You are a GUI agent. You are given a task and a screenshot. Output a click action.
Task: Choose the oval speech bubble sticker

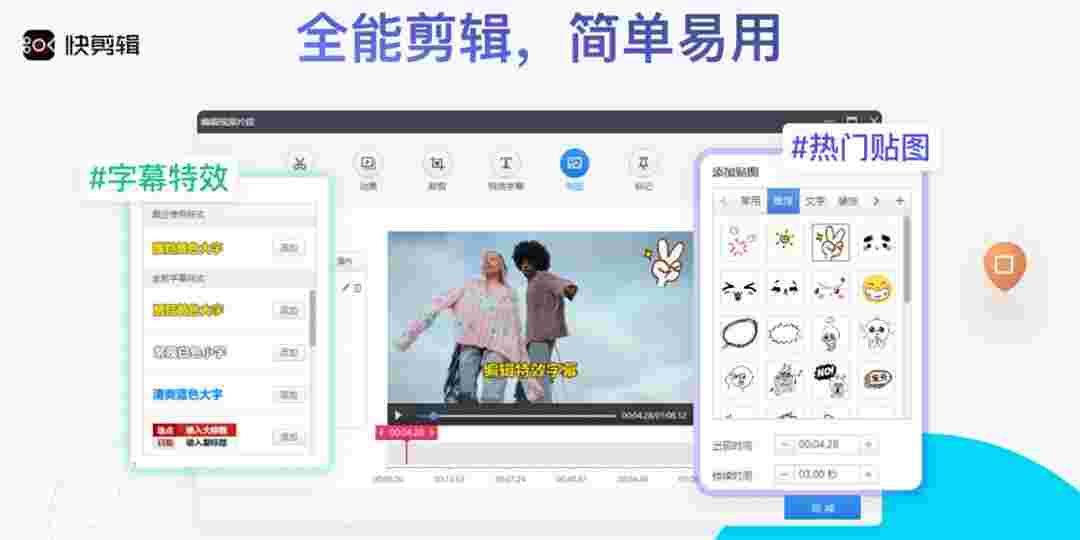[739, 333]
